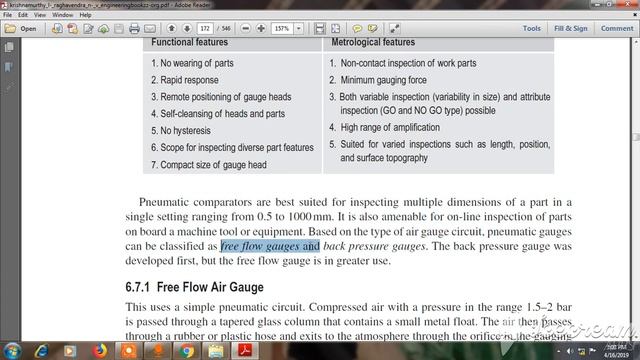Open the Tools pane
Image resolution: width=640 pixels, height=360 pixels.
pos(531,29)
